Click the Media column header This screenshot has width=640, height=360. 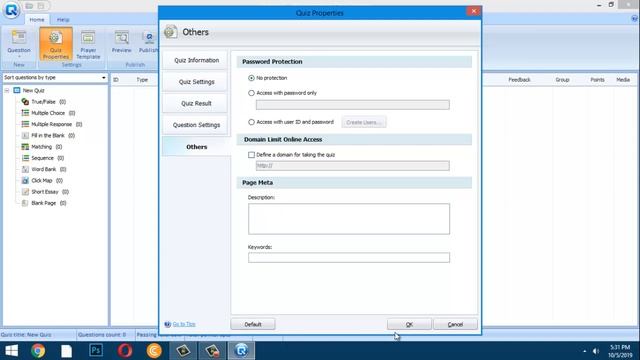click(623, 80)
